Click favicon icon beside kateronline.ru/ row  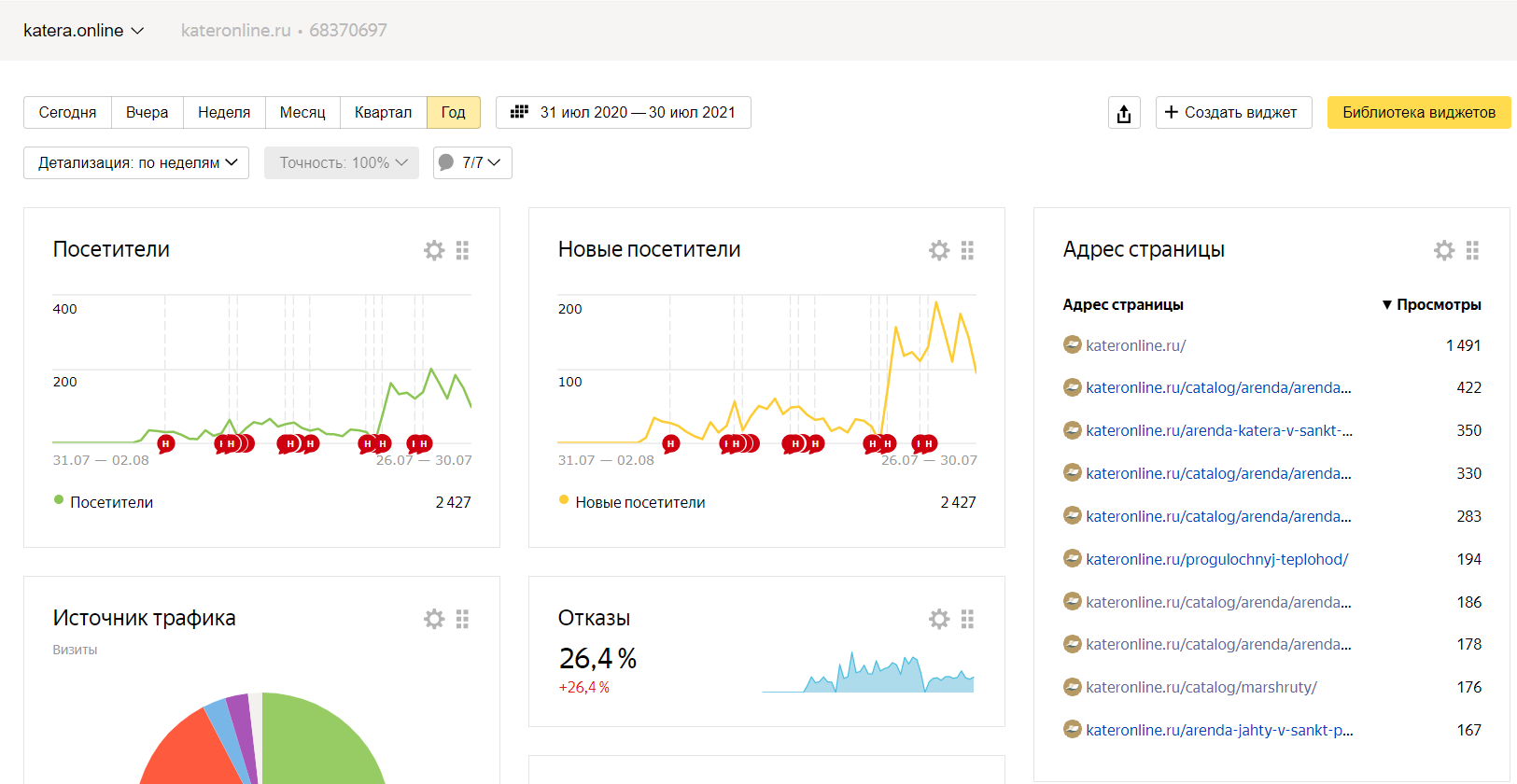click(x=1073, y=344)
